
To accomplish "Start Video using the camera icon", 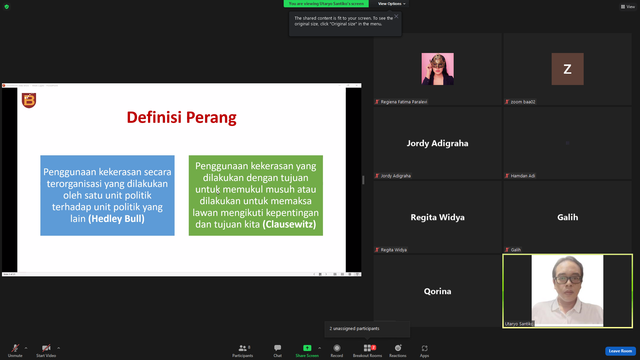I will click(x=46, y=348).
